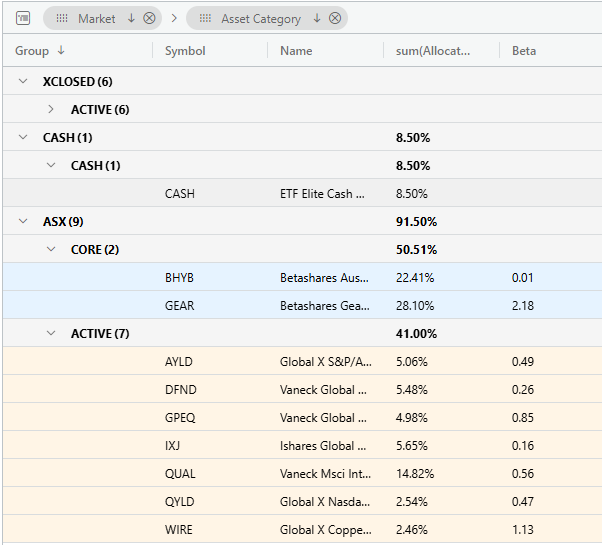
Task: Remove the Market grouping chip
Action: click(149, 18)
